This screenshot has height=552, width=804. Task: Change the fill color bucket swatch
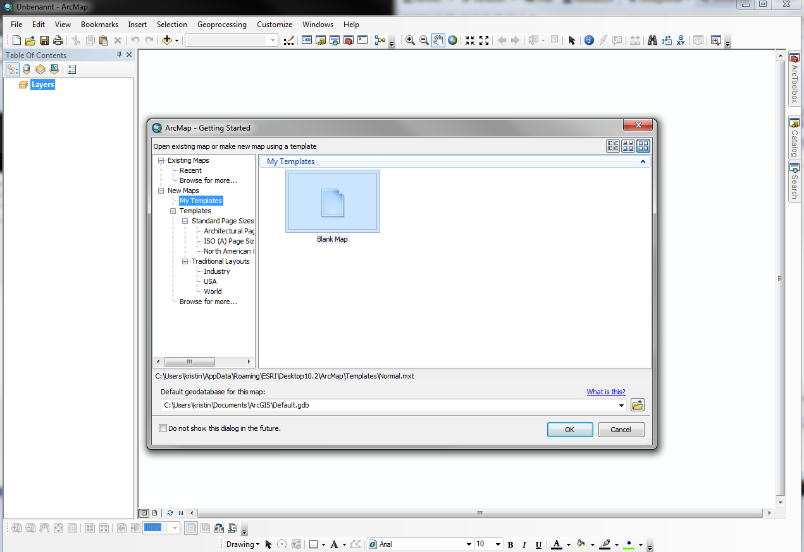pos(581,544)
